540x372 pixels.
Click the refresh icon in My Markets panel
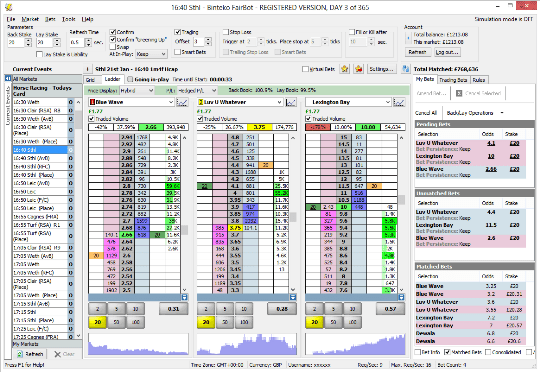pyautogui.click(x=20, y=354)
